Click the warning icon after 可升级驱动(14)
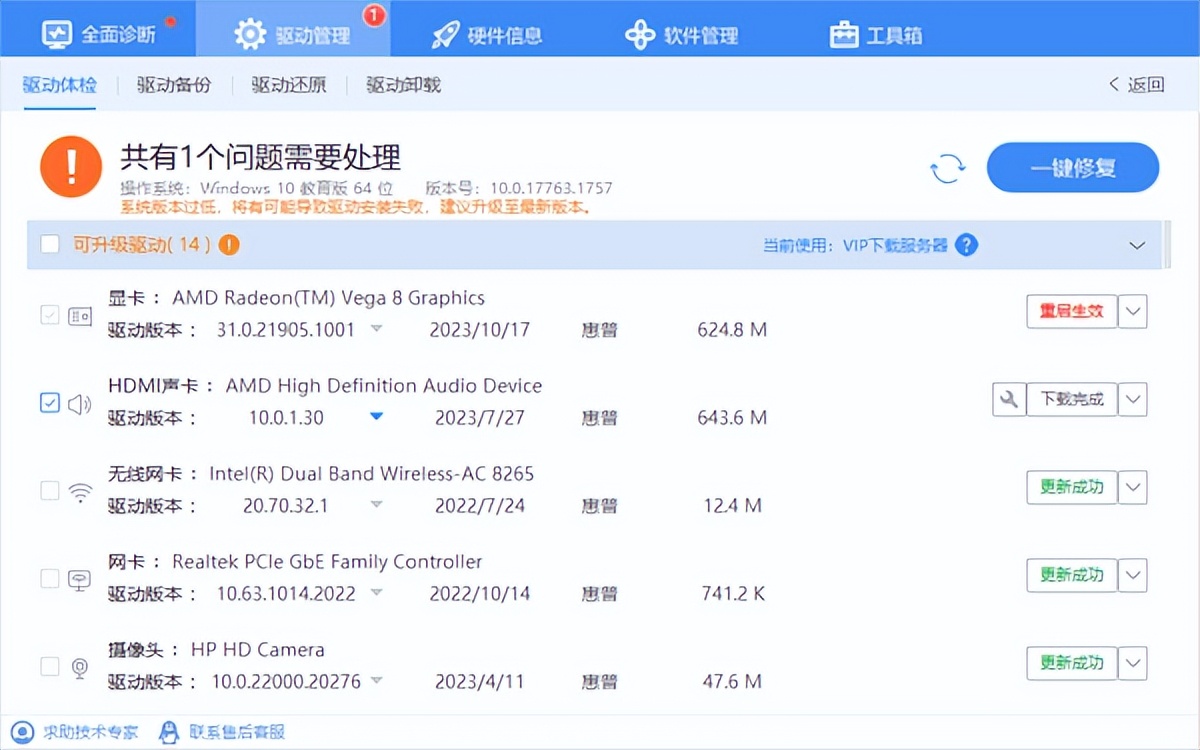1200x750 pixels. point(229,244)
